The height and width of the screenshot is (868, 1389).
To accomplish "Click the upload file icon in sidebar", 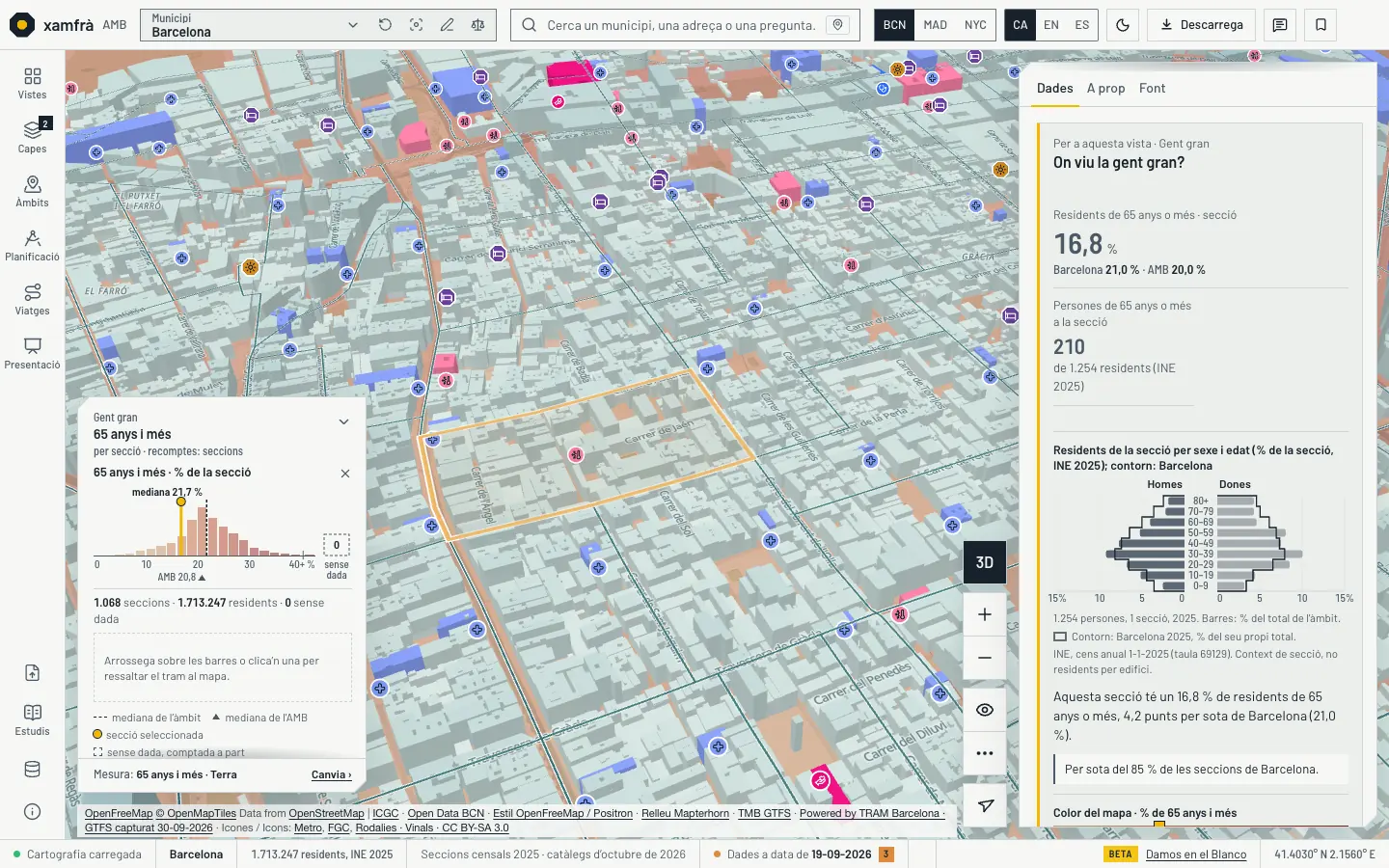I will coord(32,673).
